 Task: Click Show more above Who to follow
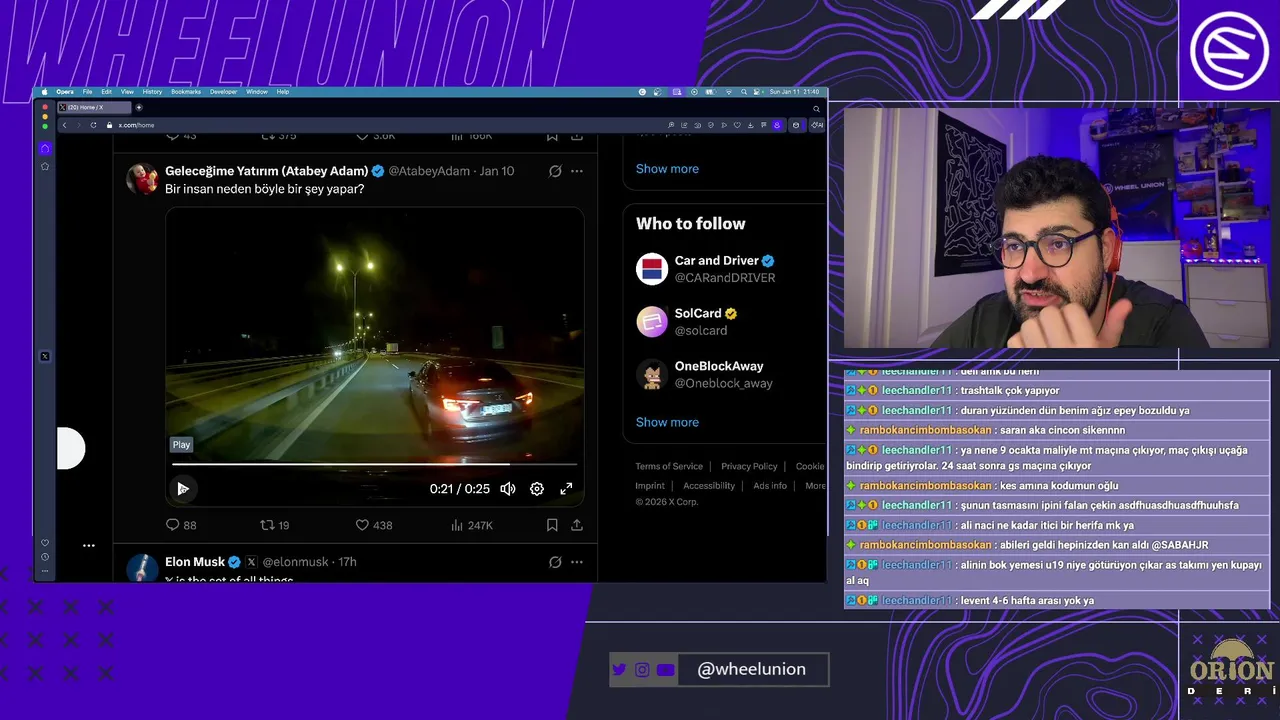click(x=667, y=169)
